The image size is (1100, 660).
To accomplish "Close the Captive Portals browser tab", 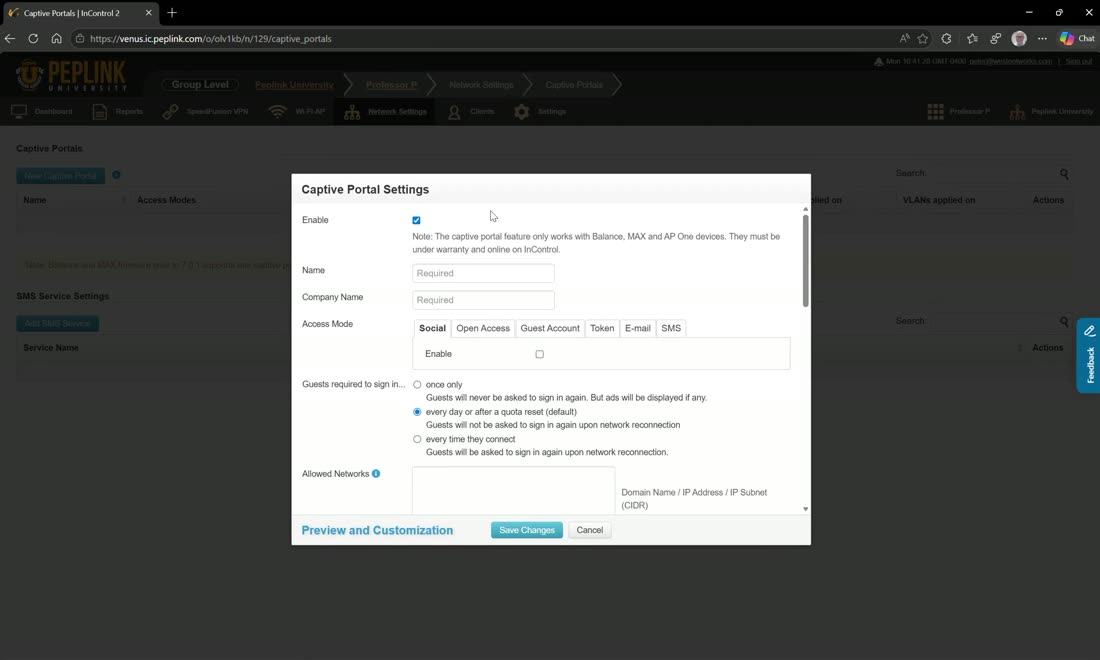I will pyautogui.click(x=148, y=13).
